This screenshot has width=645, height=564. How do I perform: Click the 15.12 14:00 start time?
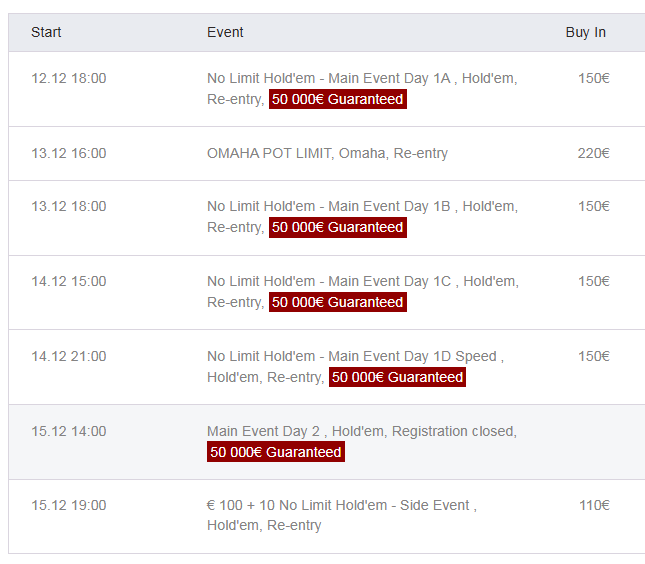(x=68, y=431)
